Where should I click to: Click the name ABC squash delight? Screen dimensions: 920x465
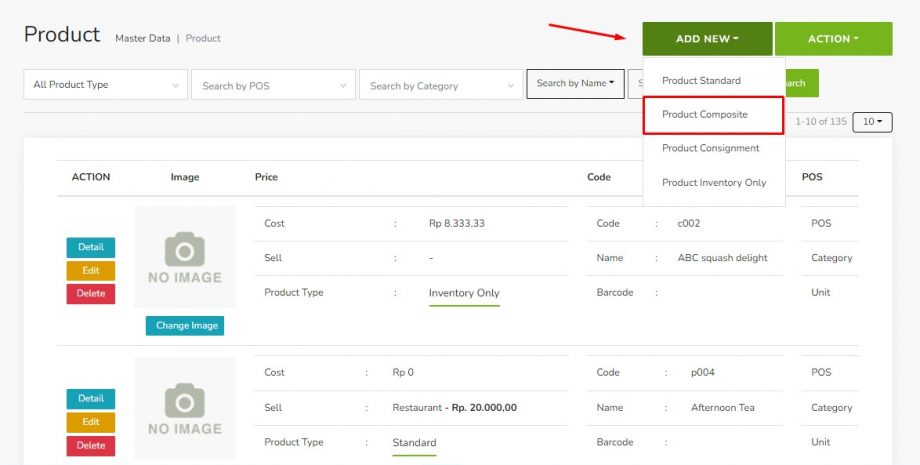point(722,258)
